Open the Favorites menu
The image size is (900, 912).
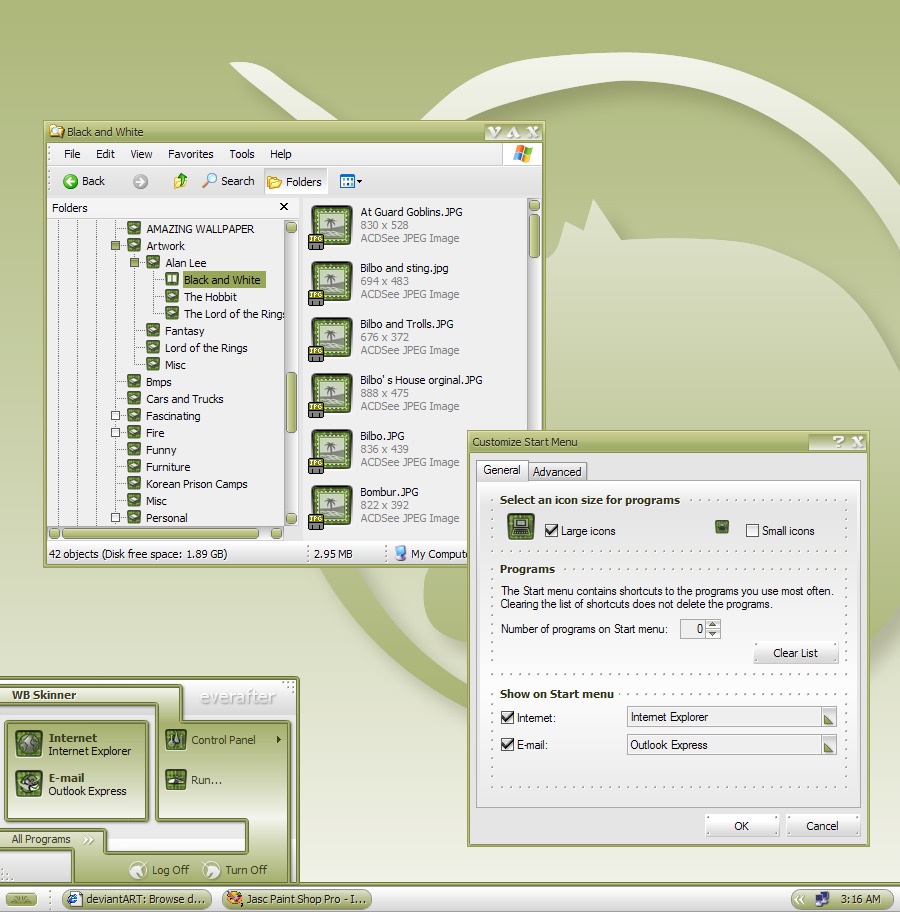click(x=190, y=154)
